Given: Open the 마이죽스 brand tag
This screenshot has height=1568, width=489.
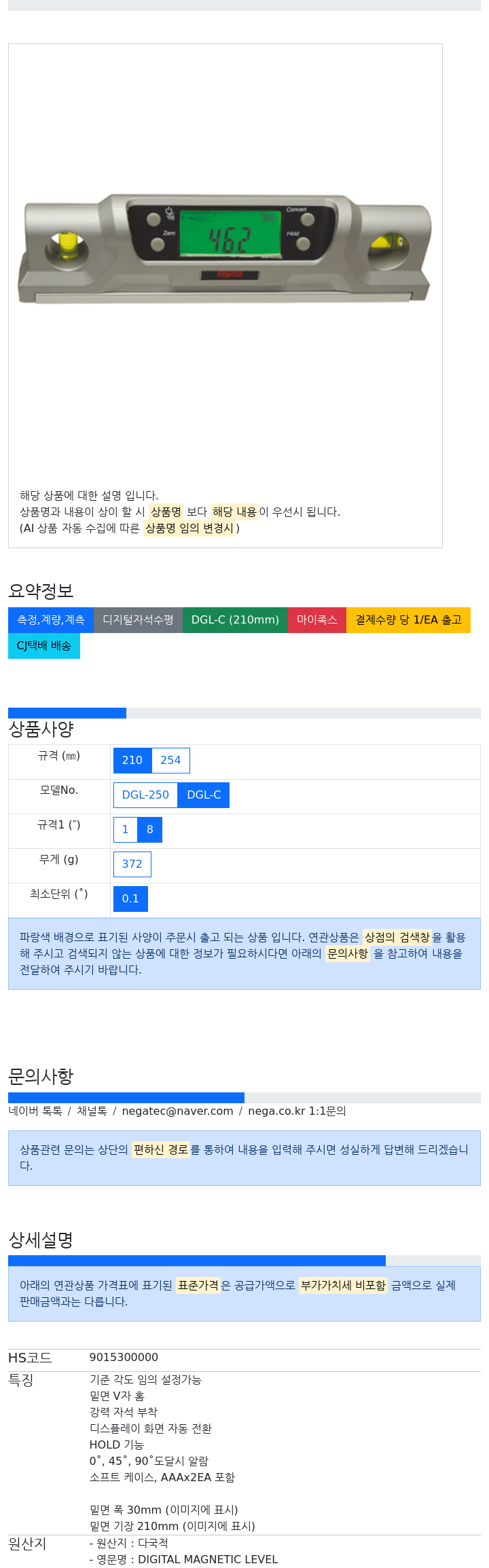Looking at the screenshot, I should pyautogui.click(x=317, y=620).
